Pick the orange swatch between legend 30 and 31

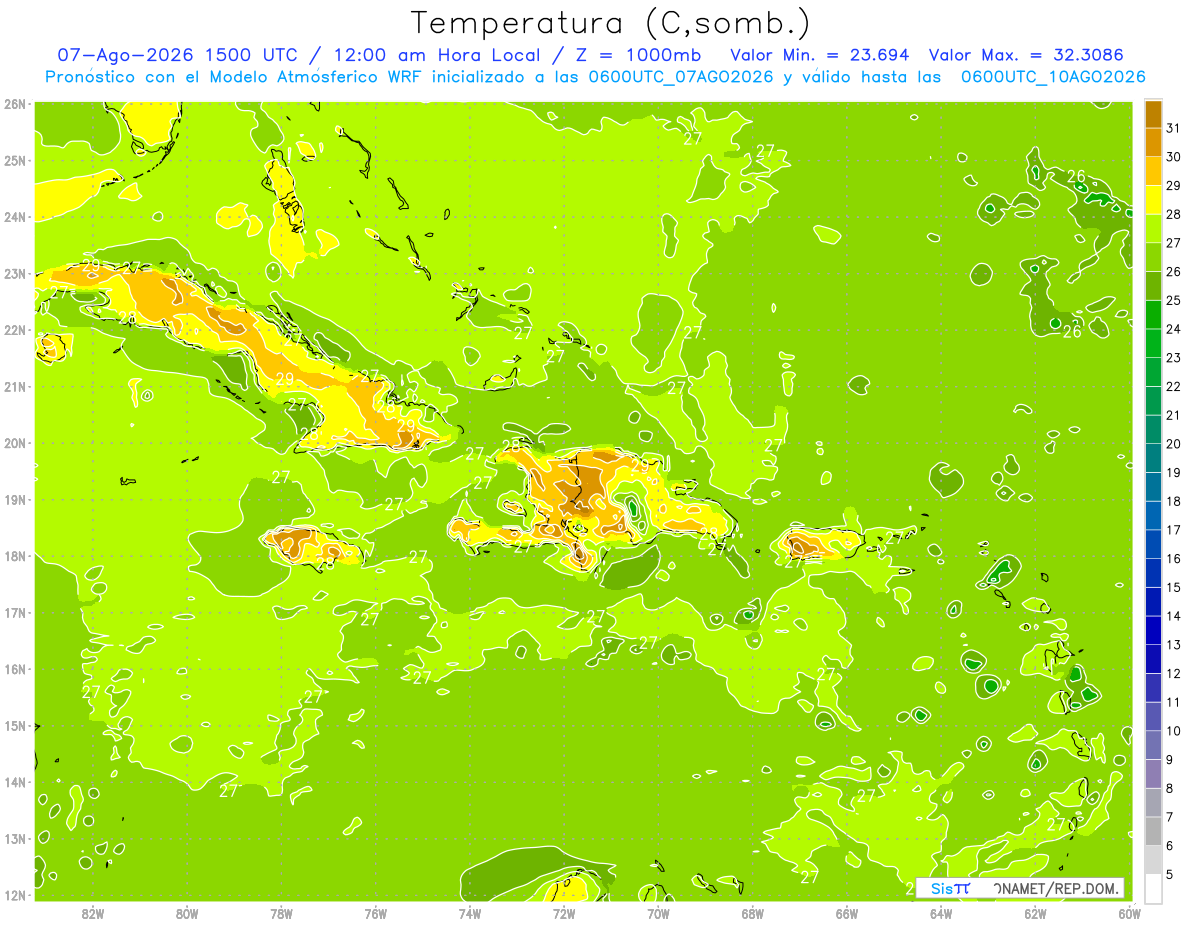(x=1153, y=143)
